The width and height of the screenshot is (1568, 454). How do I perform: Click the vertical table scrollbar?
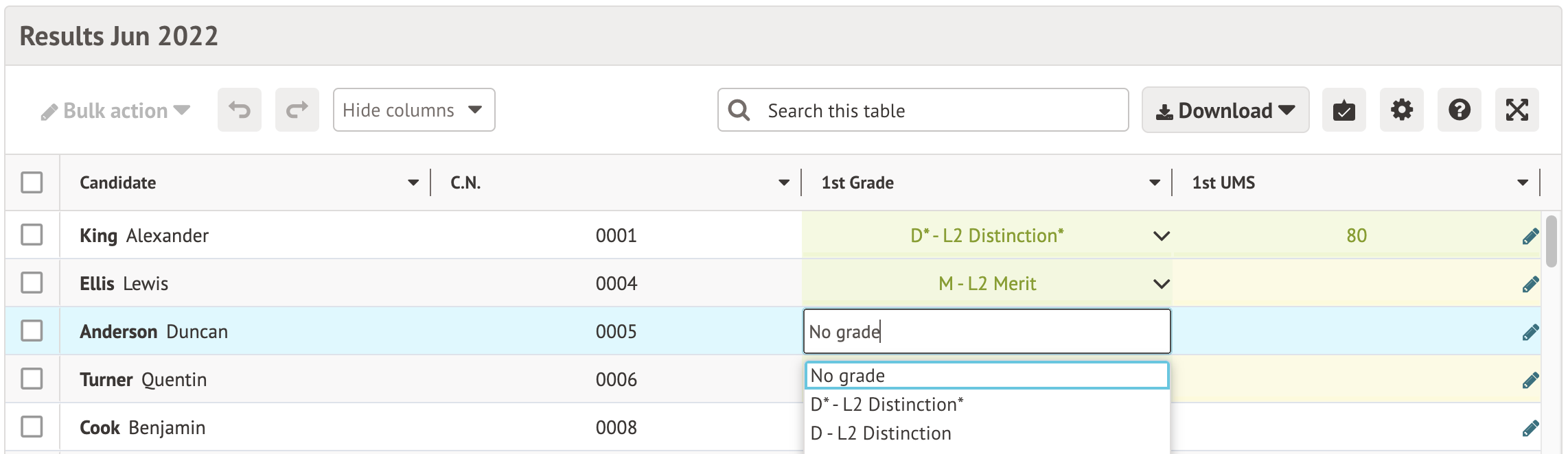(x=1551, y=241)
